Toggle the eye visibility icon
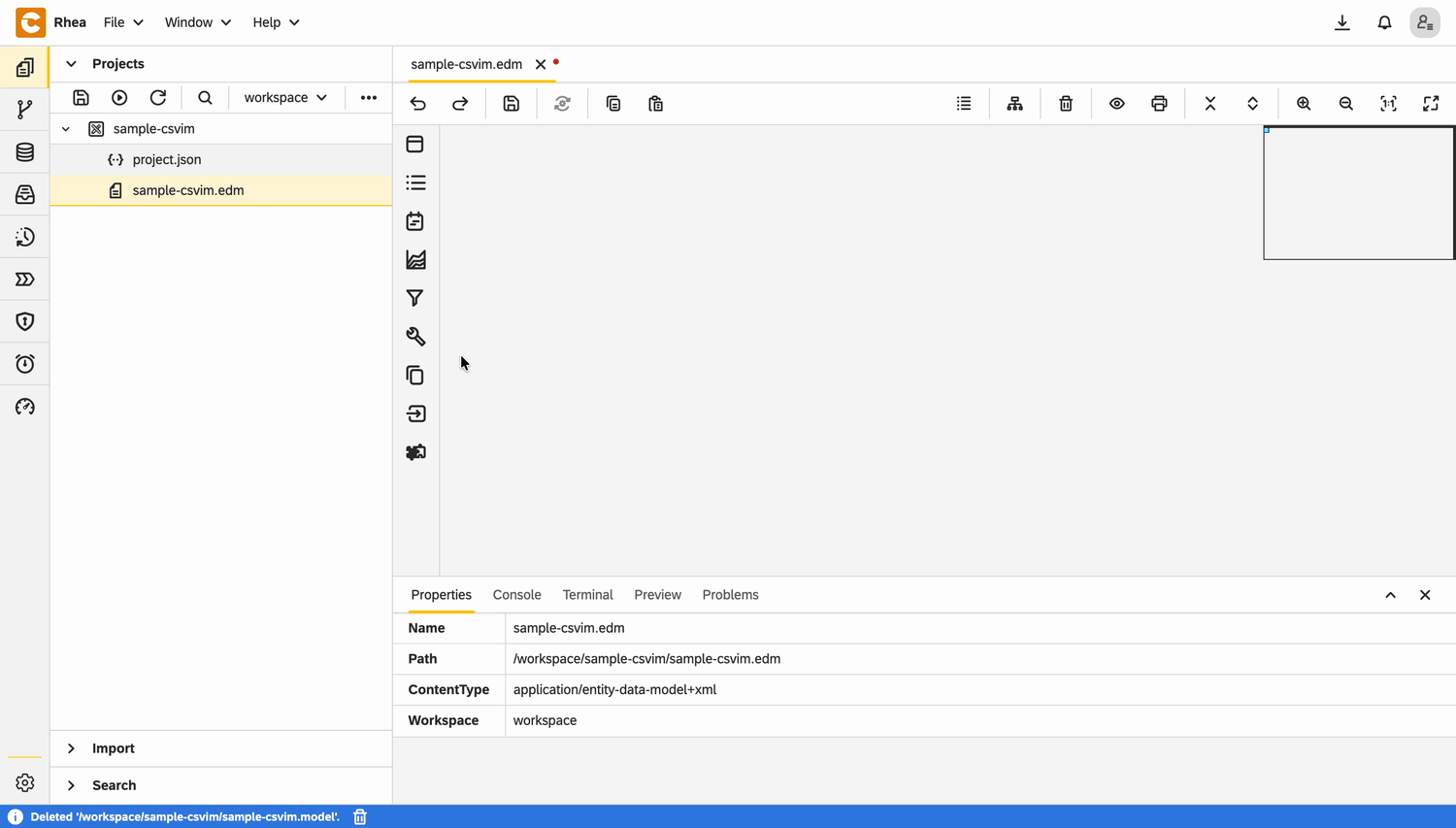This screenshot has height=828, width=1456. click(1117, 104)
